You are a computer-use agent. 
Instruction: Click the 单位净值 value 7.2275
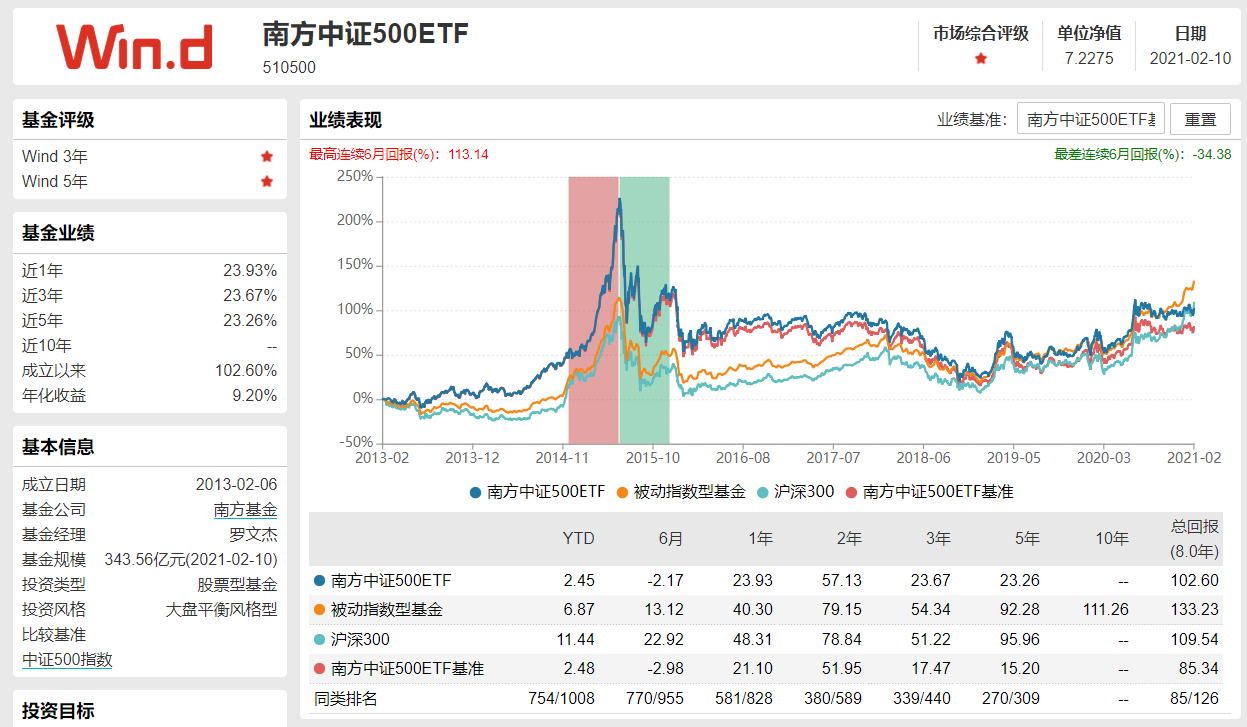pyautogui.click(x=1089, y=59)
